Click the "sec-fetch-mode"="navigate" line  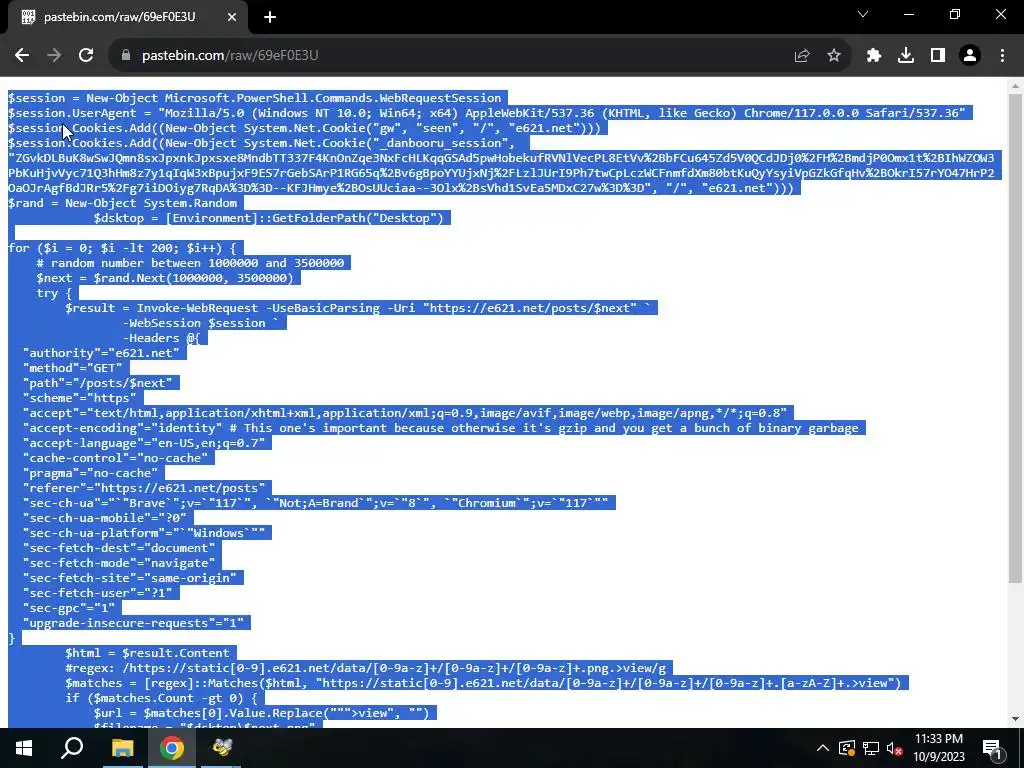[119, 564]
